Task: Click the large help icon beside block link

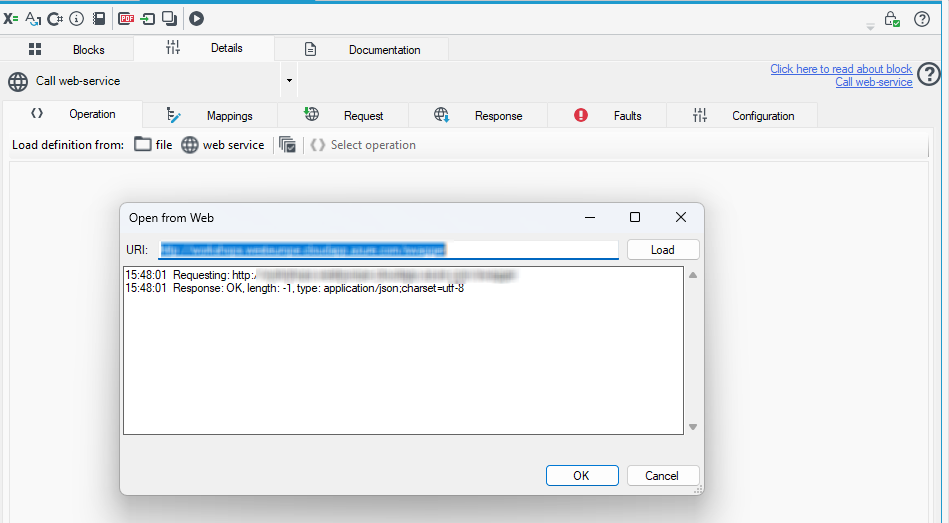Action: coord(929,74)
